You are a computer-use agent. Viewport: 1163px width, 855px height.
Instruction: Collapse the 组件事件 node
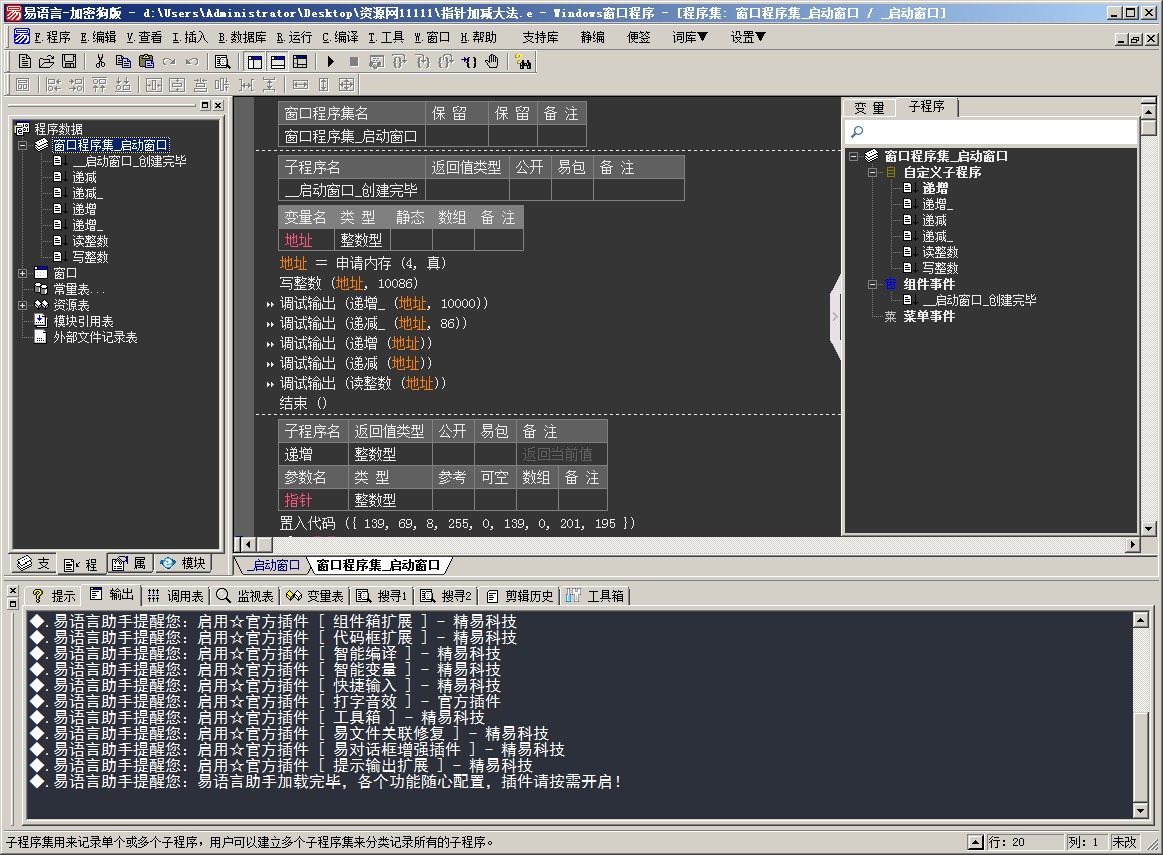tap(872, 284)
